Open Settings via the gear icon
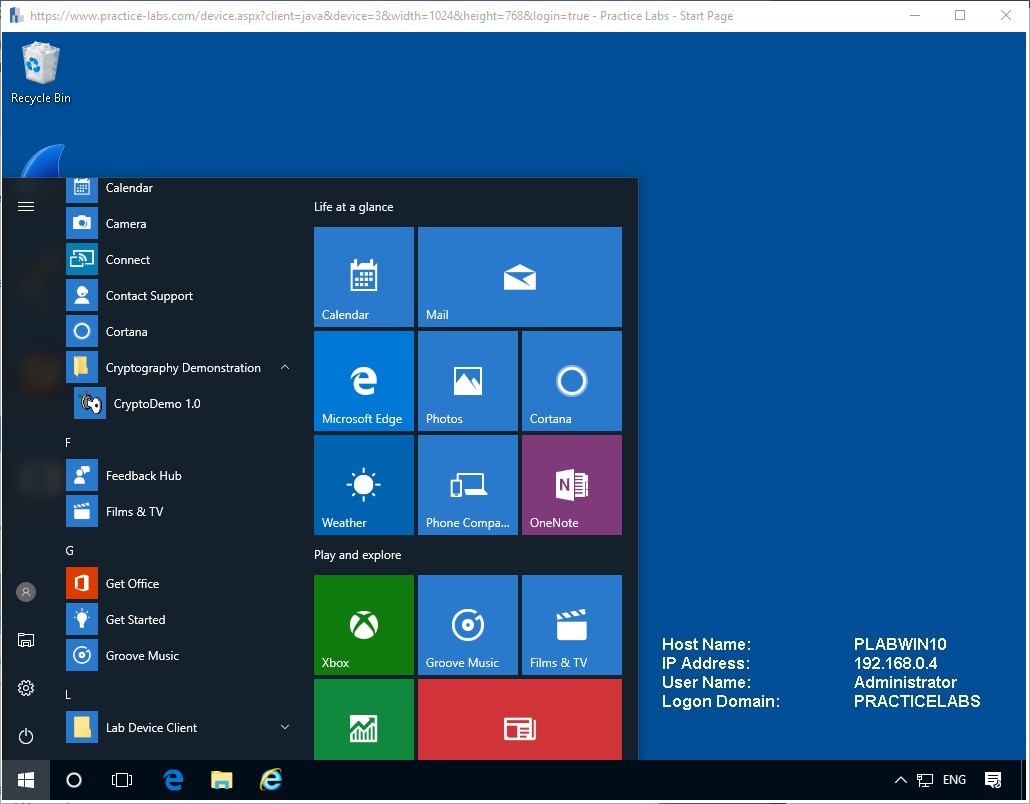 pos(25,688)
